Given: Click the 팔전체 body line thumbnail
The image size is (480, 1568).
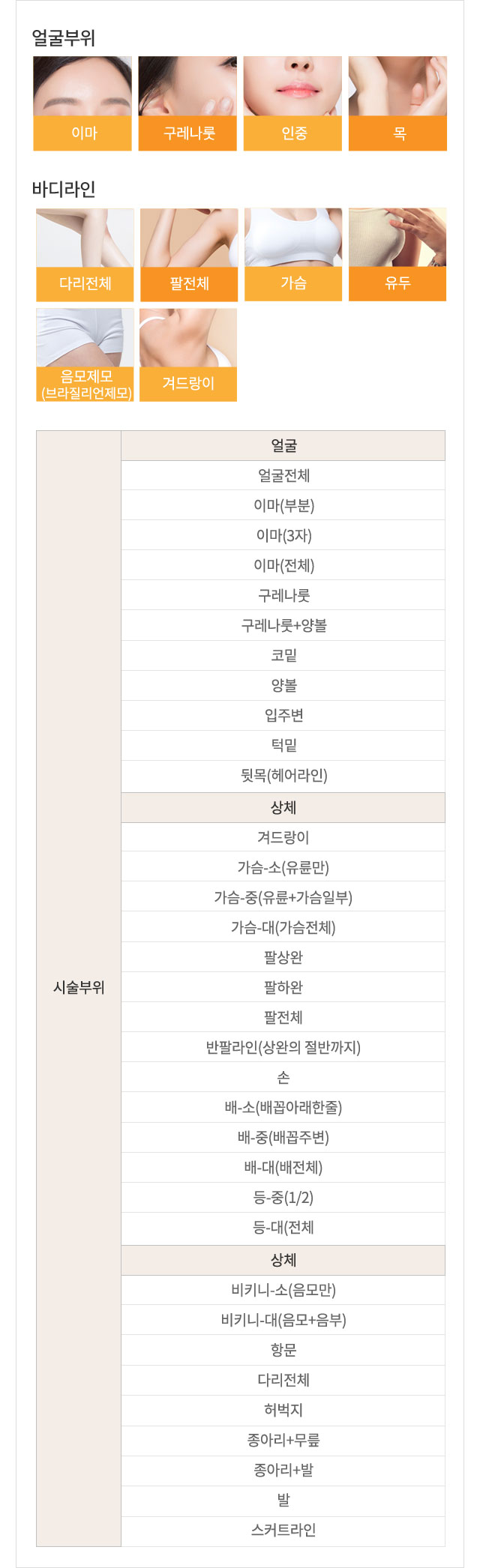Looking at the screenshot, I should pyautogui.click(x=189, y=255).
